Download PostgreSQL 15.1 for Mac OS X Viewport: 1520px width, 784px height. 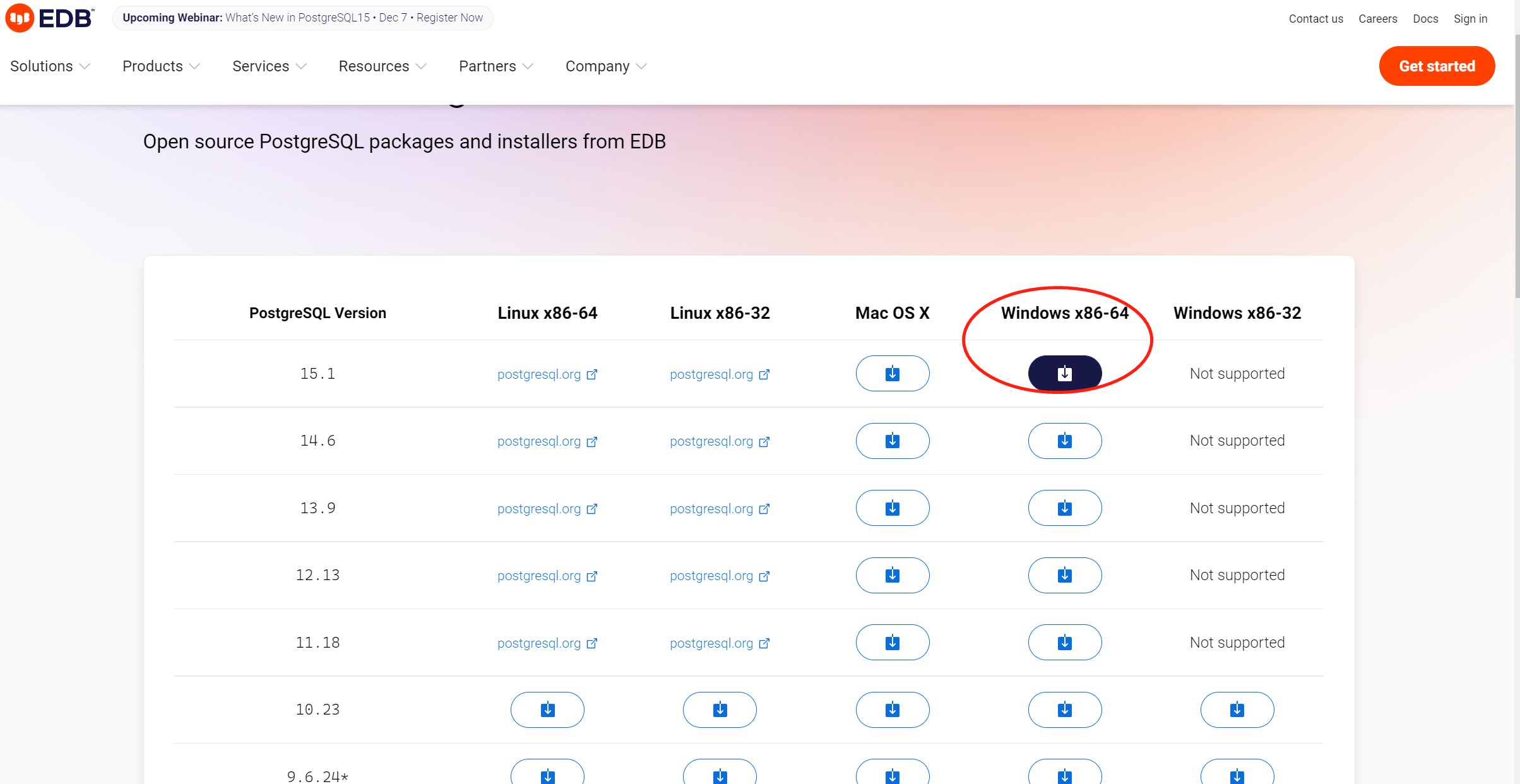[x=892, y=374]
